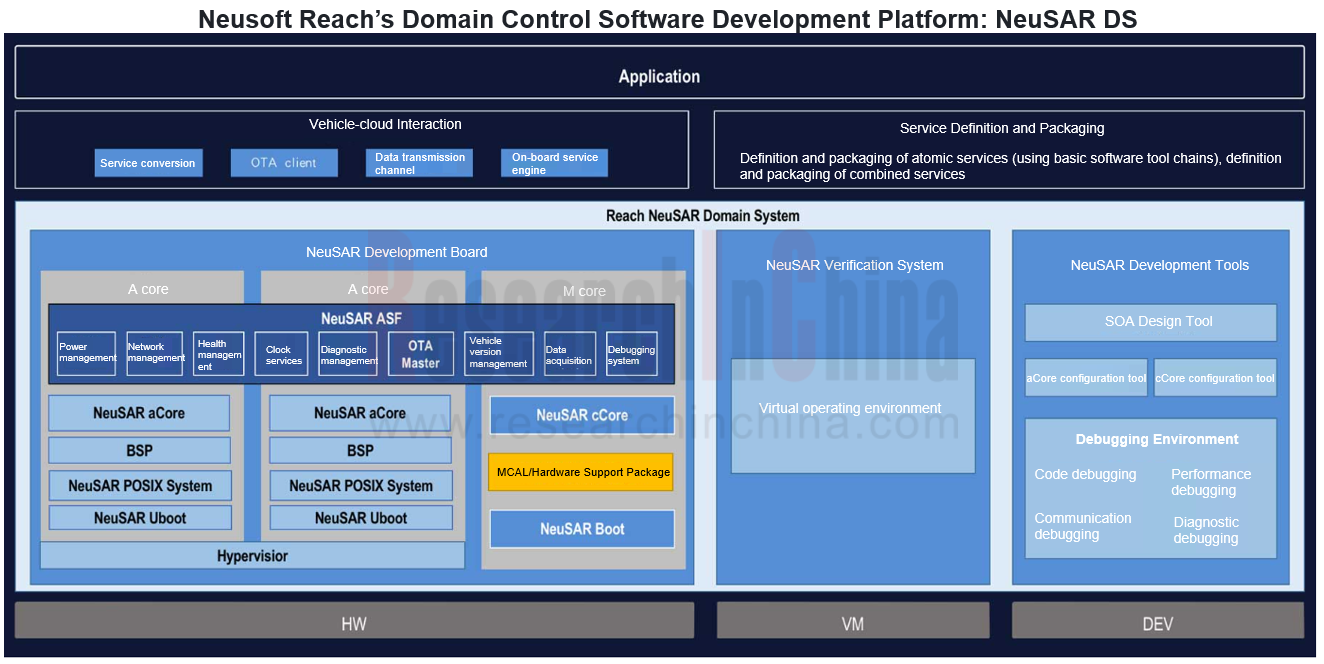The height and width of the screenshot is (664, 1324).
Task: Click the VM bar at the bottom
Action: click(853, 620)
